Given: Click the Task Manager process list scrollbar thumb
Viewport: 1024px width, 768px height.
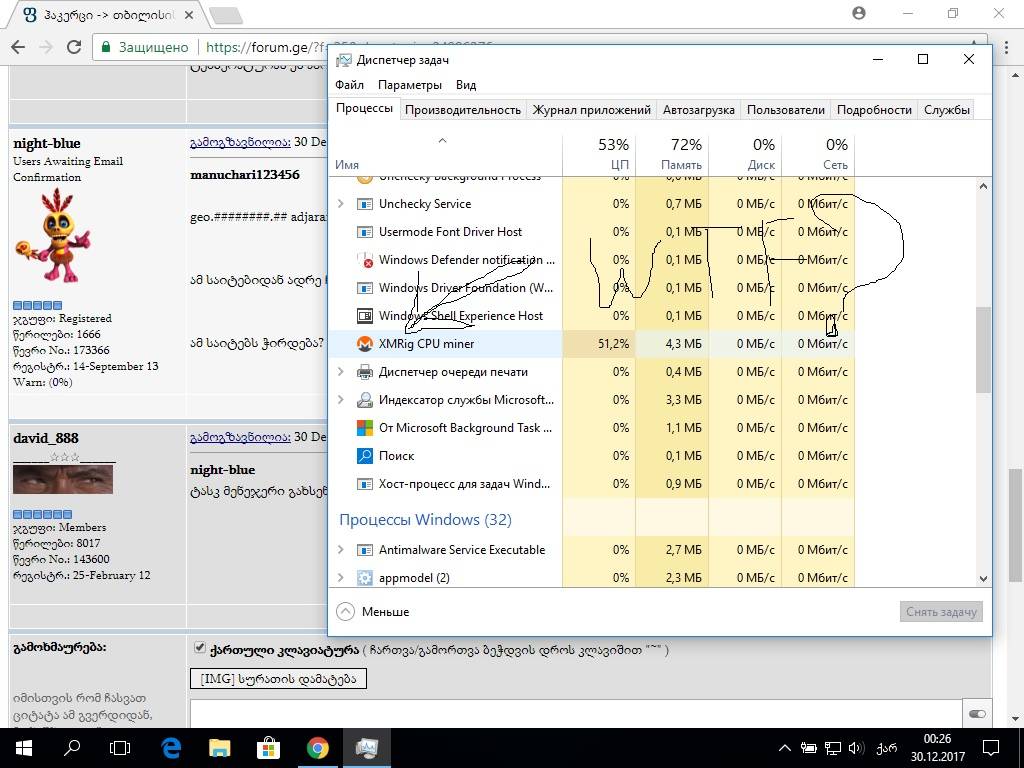Looking at the screenshot, I should pyautogui.click(x=983, y=349).
